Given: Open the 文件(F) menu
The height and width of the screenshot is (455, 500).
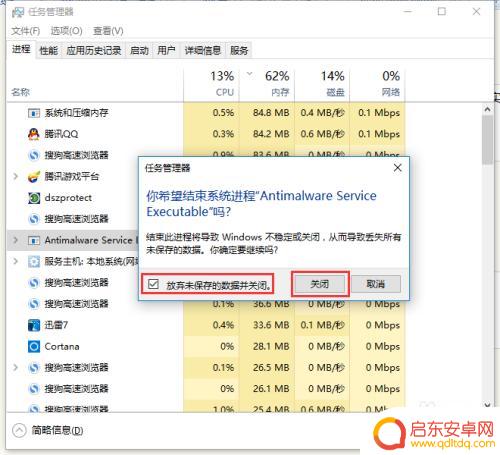Looking at the screenshot, I should (x=26, y=31).
